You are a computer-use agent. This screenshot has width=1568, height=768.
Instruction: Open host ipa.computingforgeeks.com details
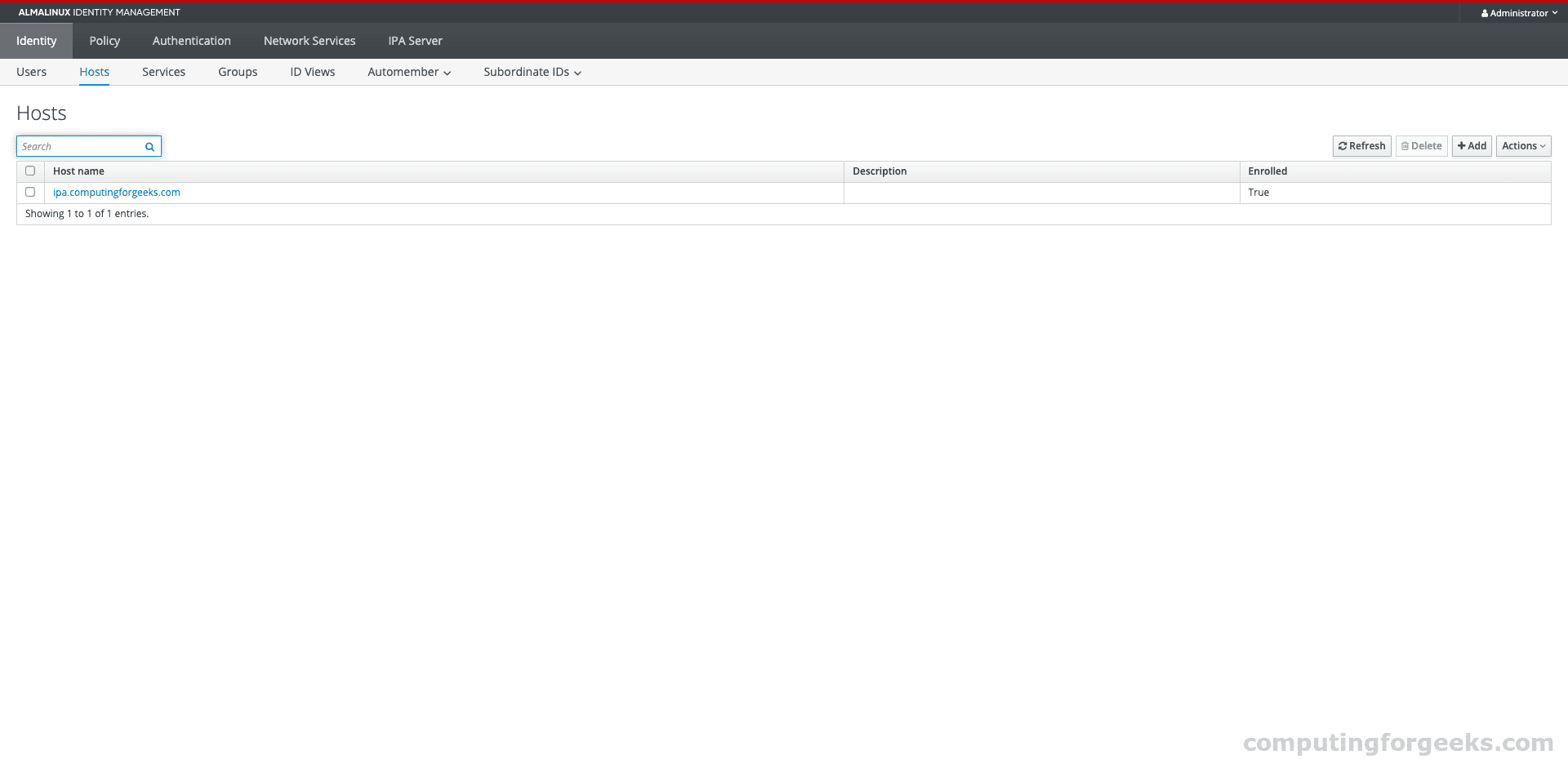[x=116, y=192]
